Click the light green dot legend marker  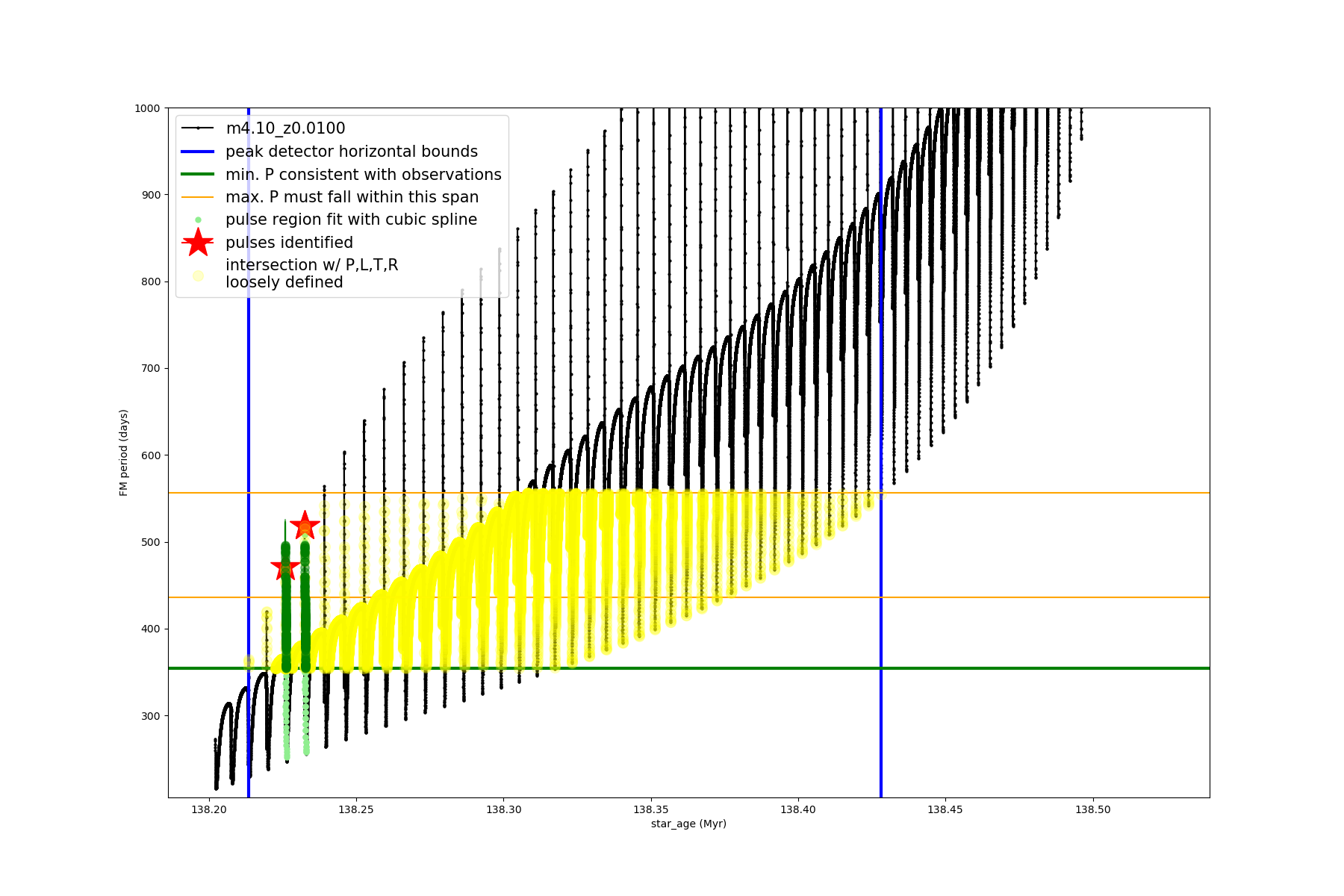198,220
